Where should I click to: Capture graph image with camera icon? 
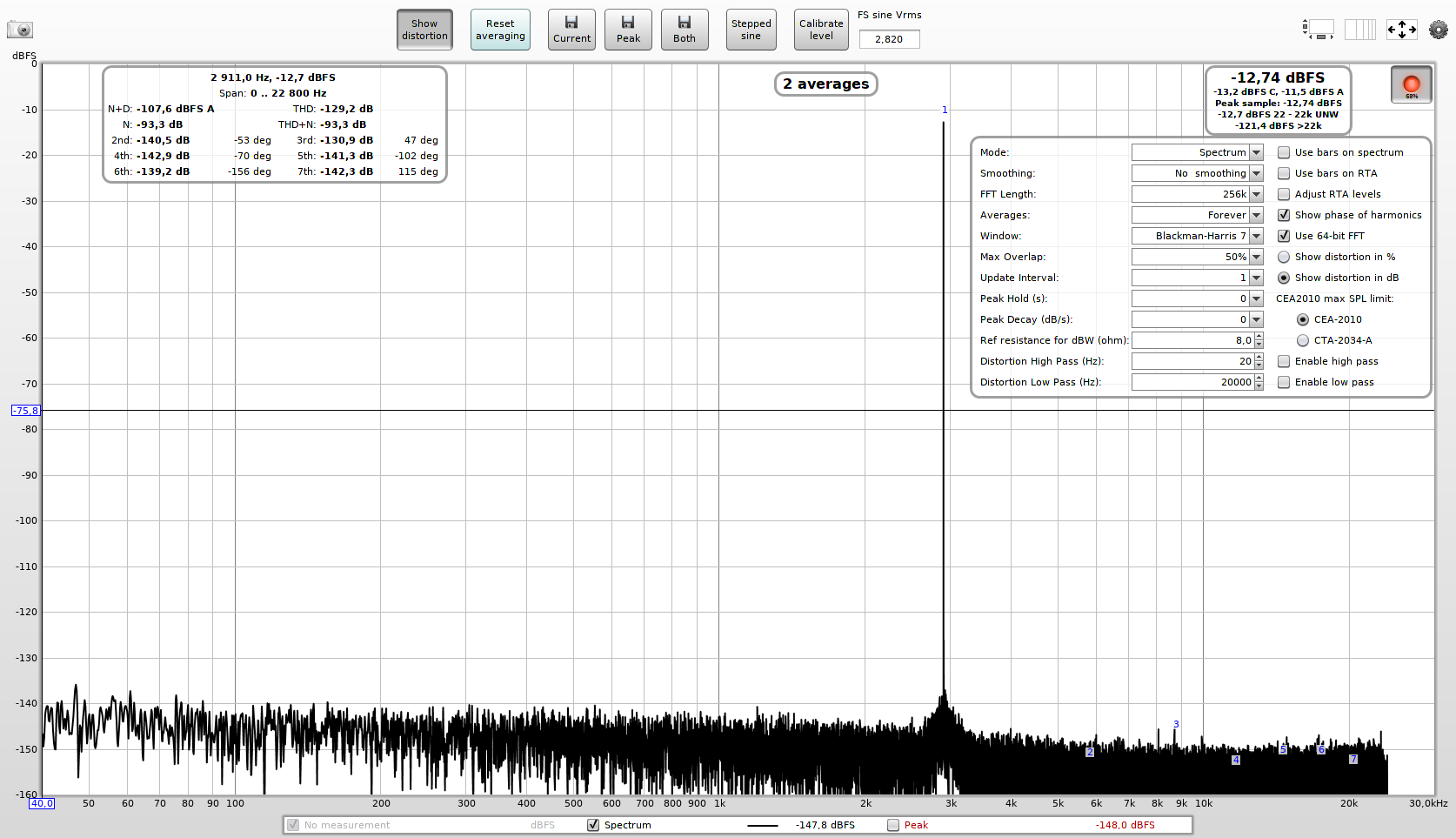(x=20, y=30)
